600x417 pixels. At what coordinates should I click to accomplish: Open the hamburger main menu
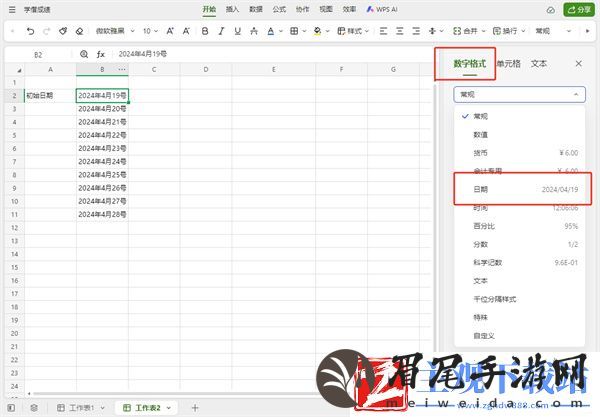[12, 10]
